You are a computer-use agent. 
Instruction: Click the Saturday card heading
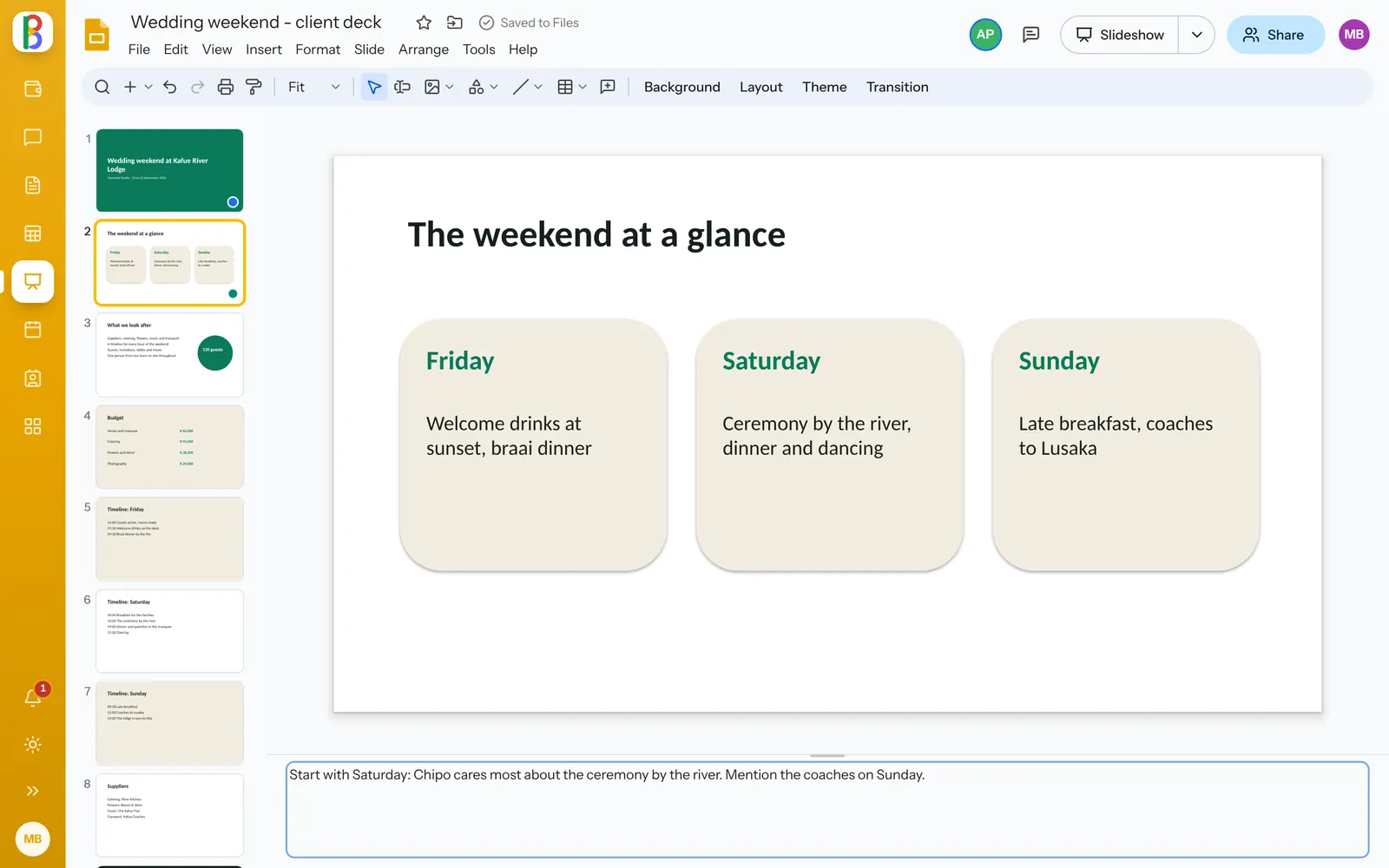pyautogui.click(x=771, y=361)
